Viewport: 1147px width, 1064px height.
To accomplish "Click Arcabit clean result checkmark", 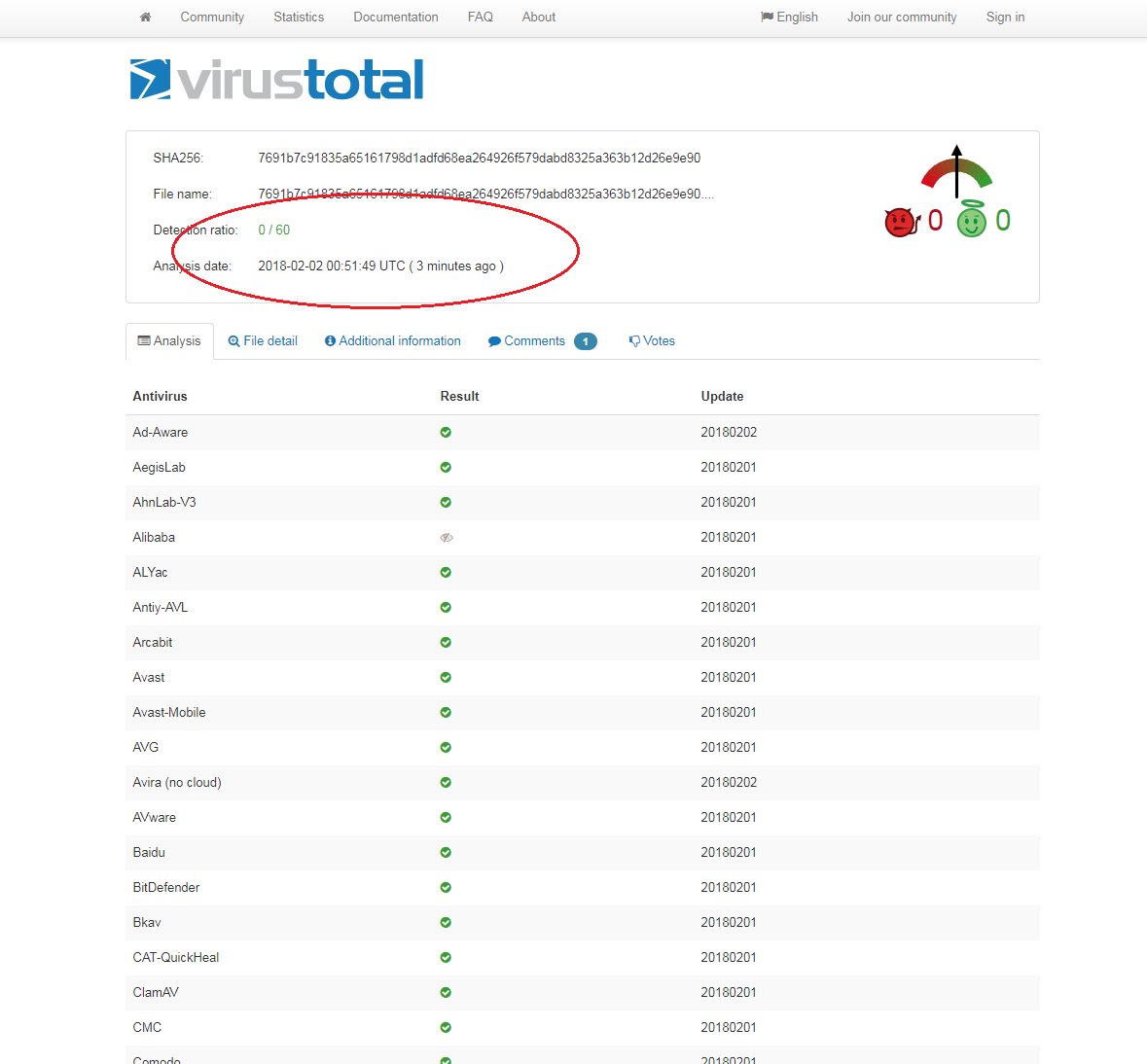I will click(x=446, y=642).
